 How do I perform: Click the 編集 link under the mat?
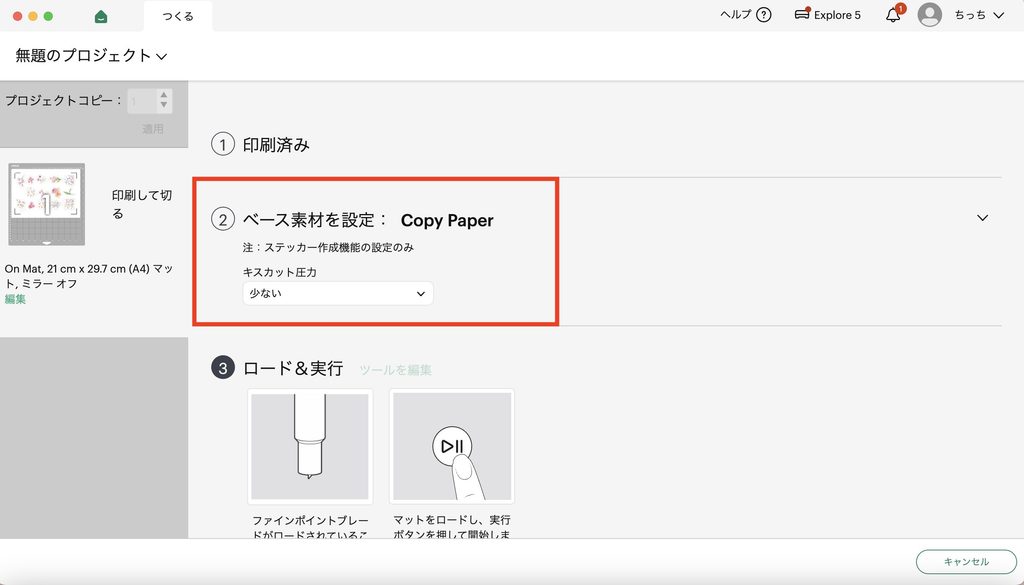(x=15, y=299)
